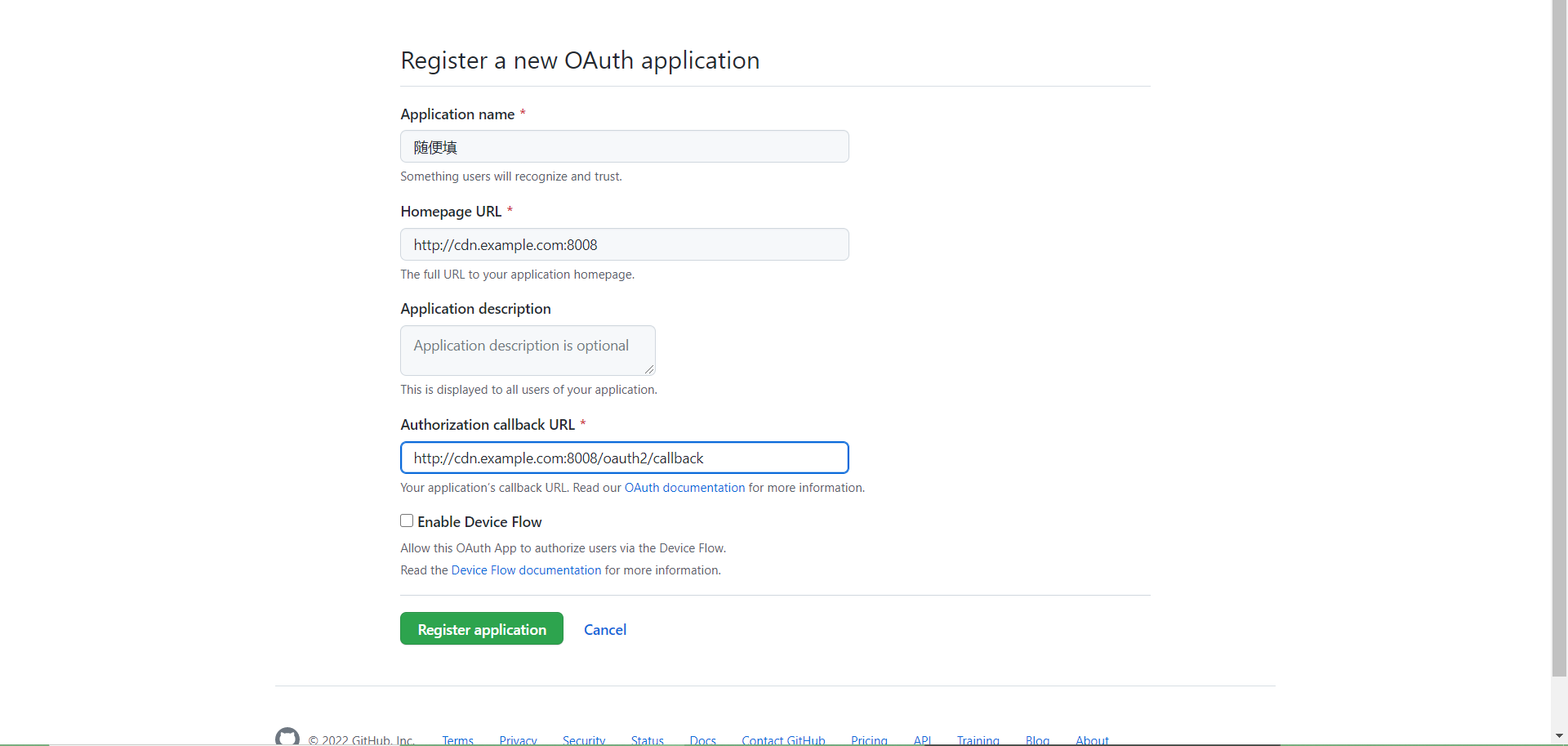1568x746 pixels.
Task: Open the Terms footer link
Action: [457, 740]
